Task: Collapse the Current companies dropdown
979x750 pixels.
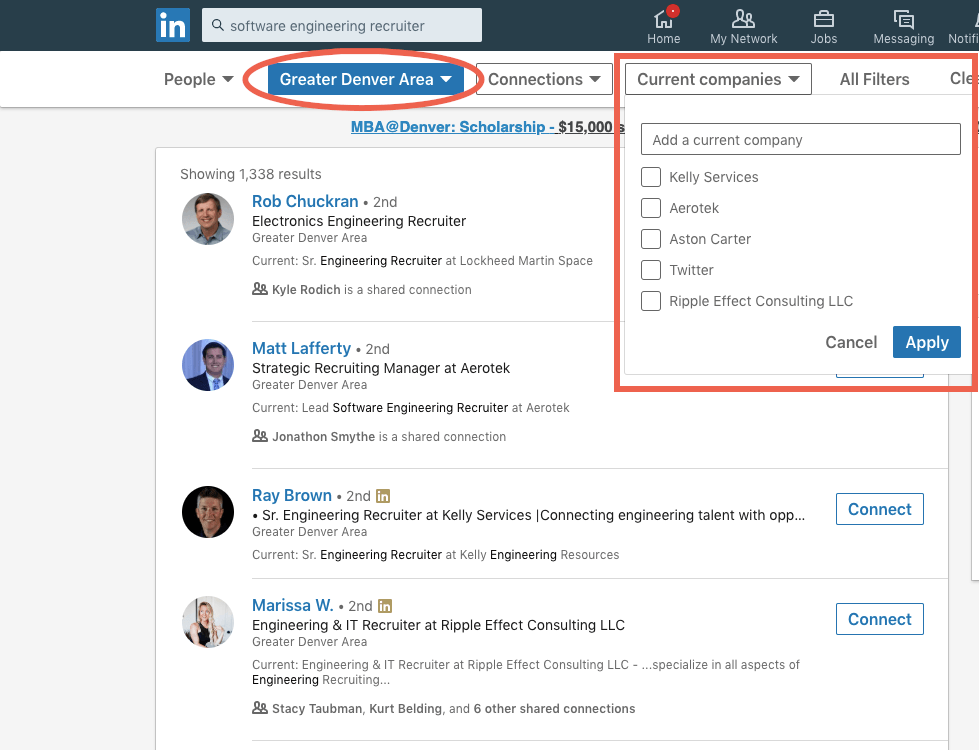Action: click(x=718, y=79)
